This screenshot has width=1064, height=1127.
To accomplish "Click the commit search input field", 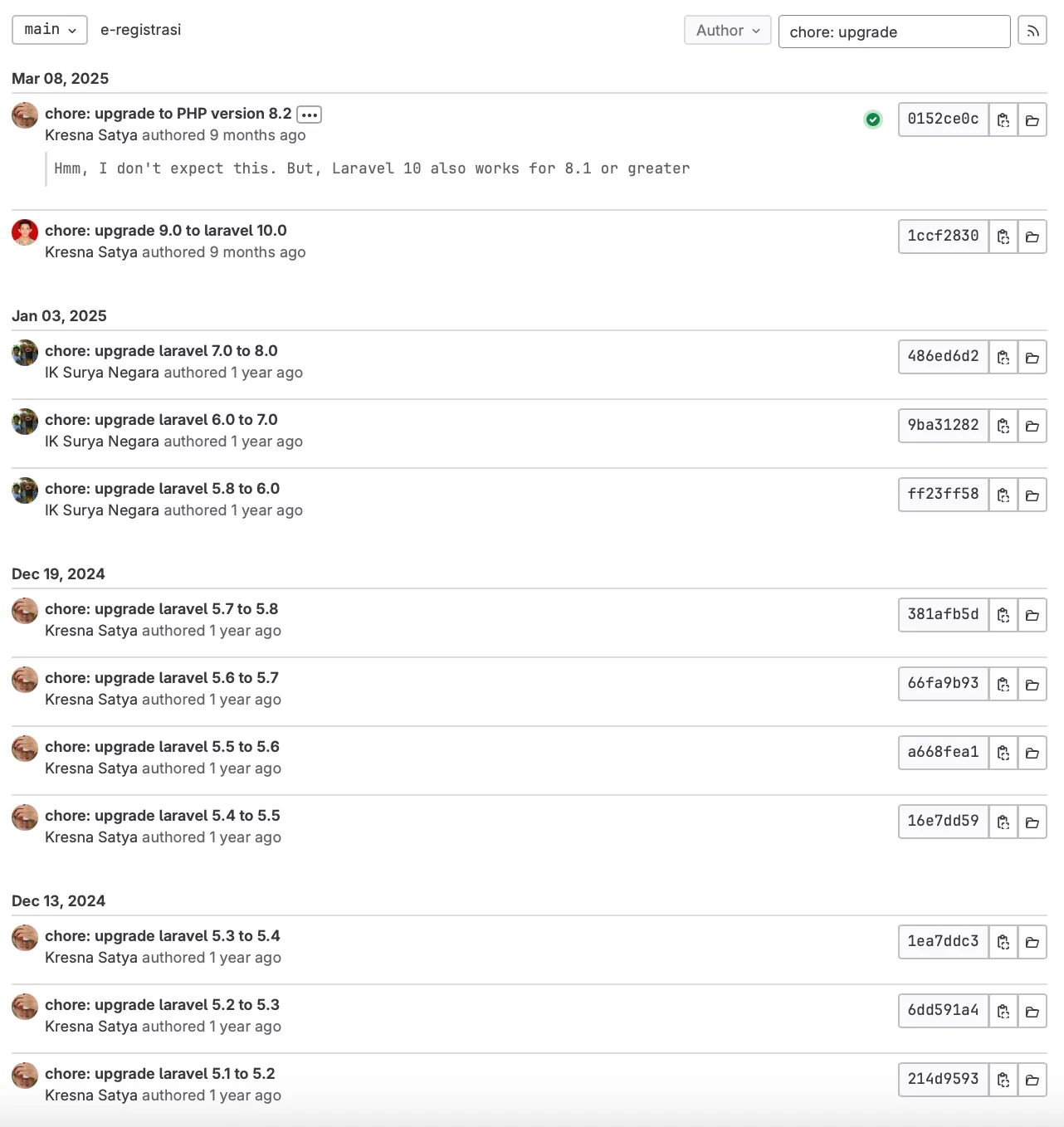I will click(x=894, y=32).
